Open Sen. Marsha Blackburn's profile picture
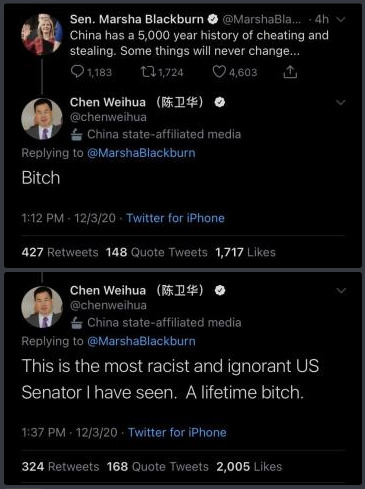Image resolution: width=365 pixels, height=489 pixels. [42, 34]
